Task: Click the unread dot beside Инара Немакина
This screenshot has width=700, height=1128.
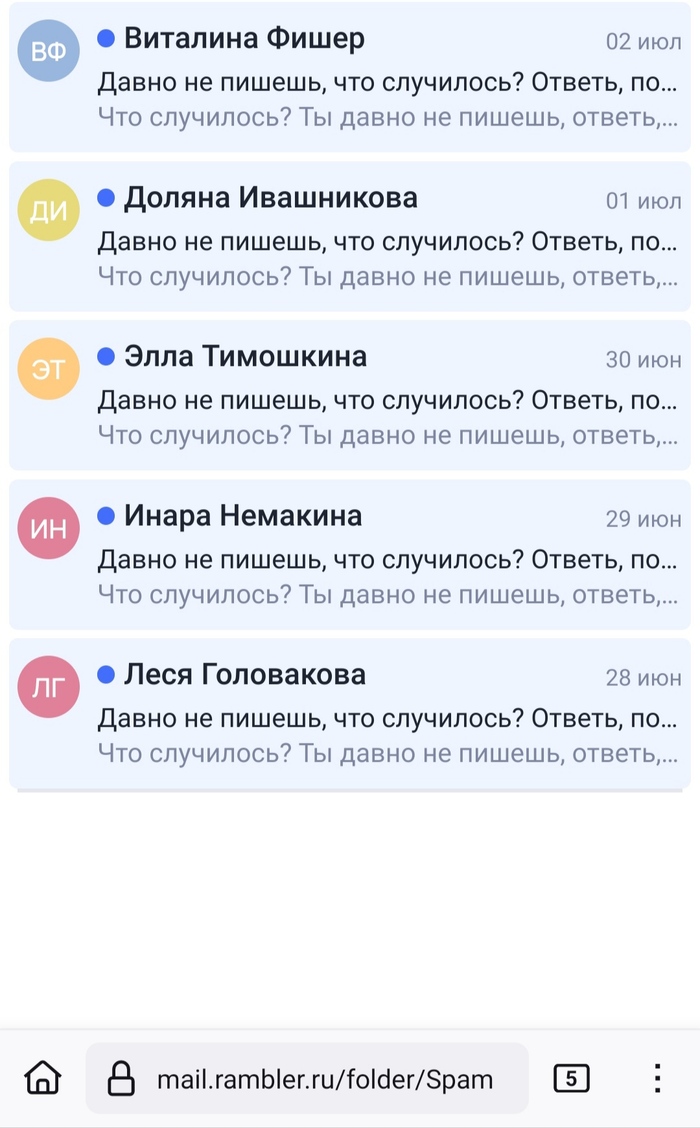Action: point(106,515)
